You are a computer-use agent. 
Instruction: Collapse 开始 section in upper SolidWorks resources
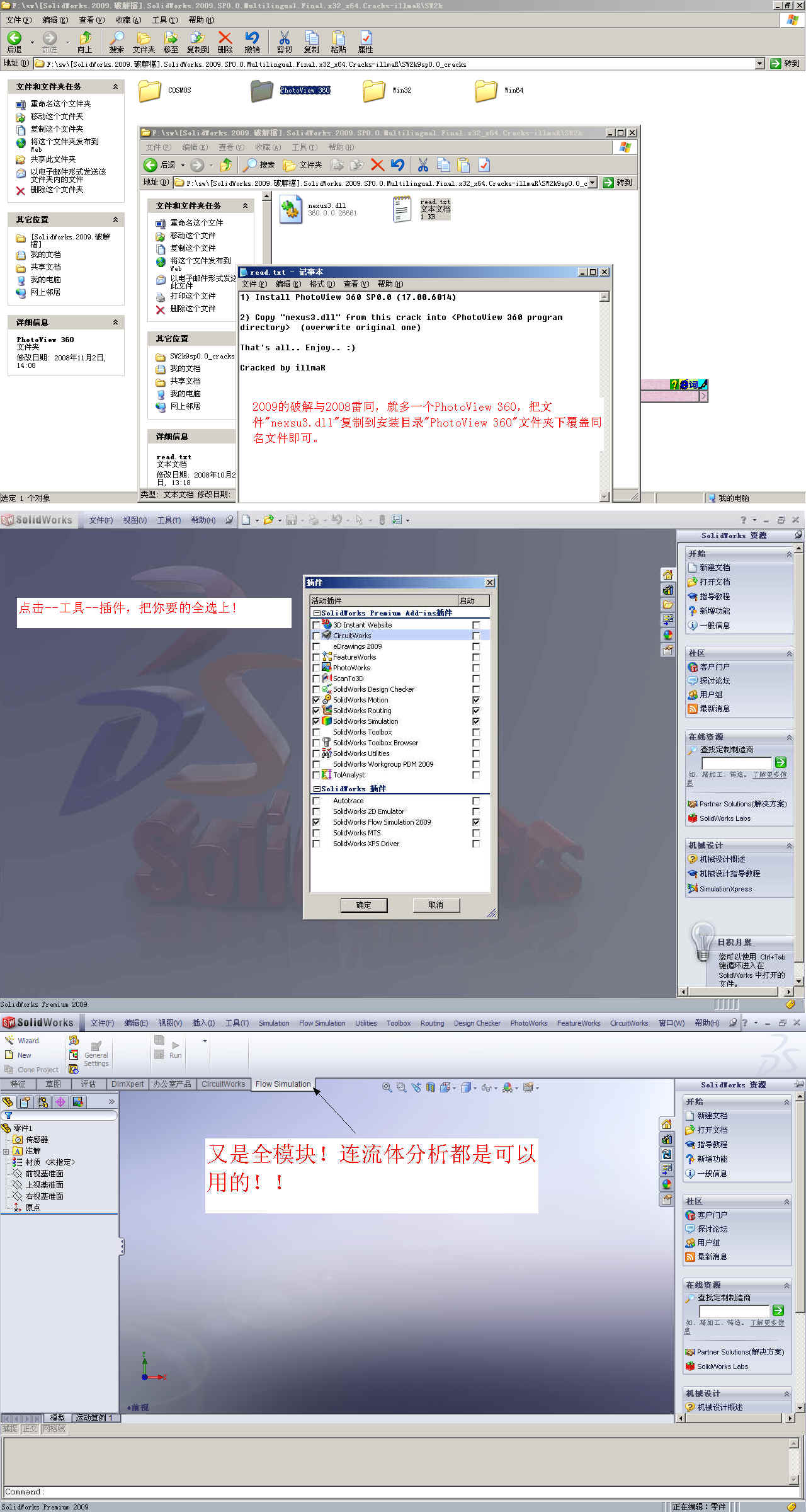[x=789, y=554]
